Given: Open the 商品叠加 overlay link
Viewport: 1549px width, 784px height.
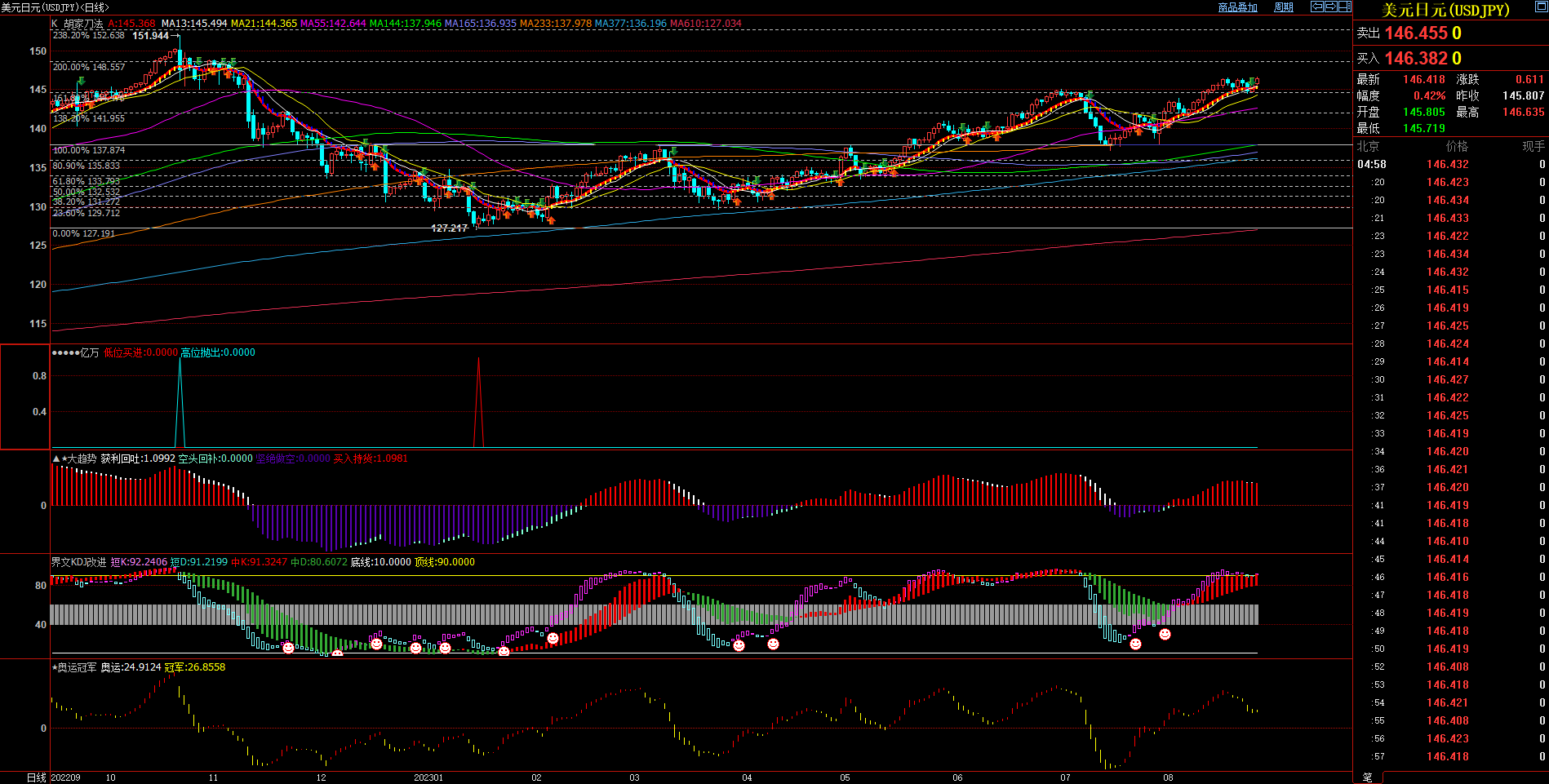Looking at the screenshot, I should (1237, 7).
